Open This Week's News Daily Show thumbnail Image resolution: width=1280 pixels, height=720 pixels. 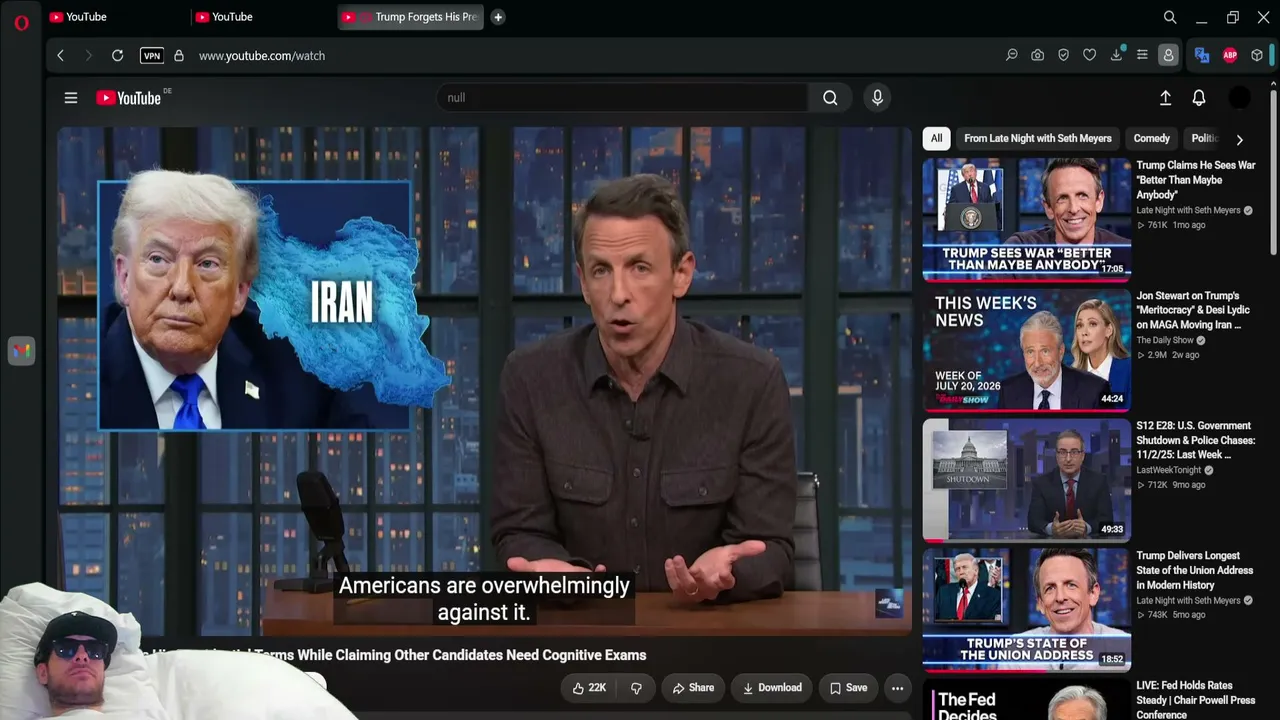point(1026,348)
